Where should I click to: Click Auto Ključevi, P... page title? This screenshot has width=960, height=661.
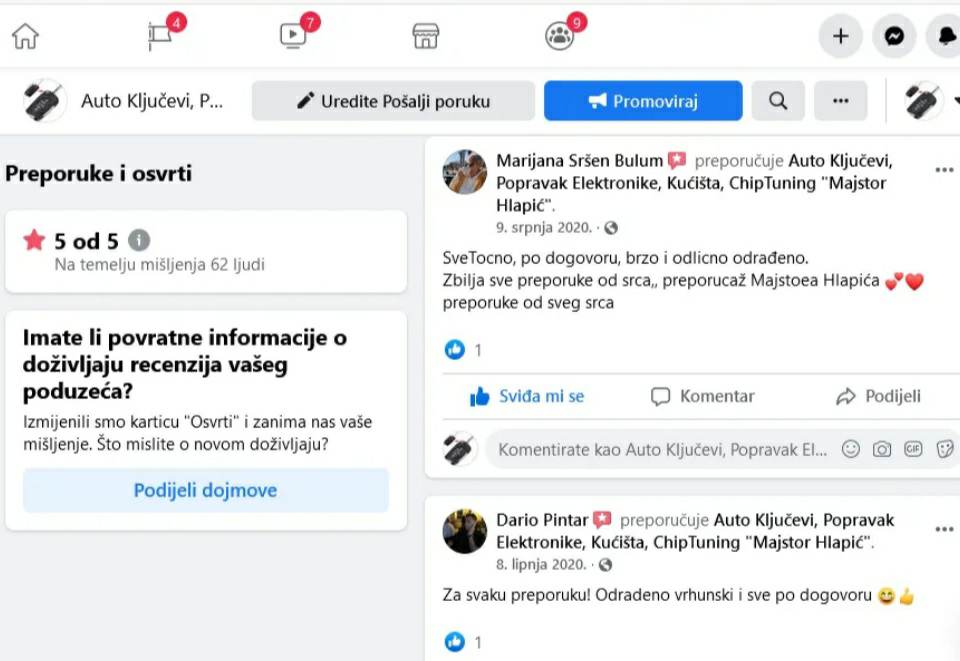point(152,100)
